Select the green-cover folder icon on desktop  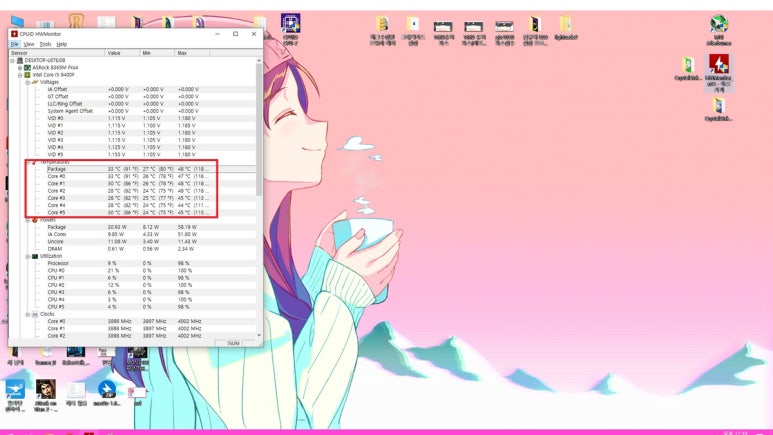pyautogui.click(x=687, y=65)
